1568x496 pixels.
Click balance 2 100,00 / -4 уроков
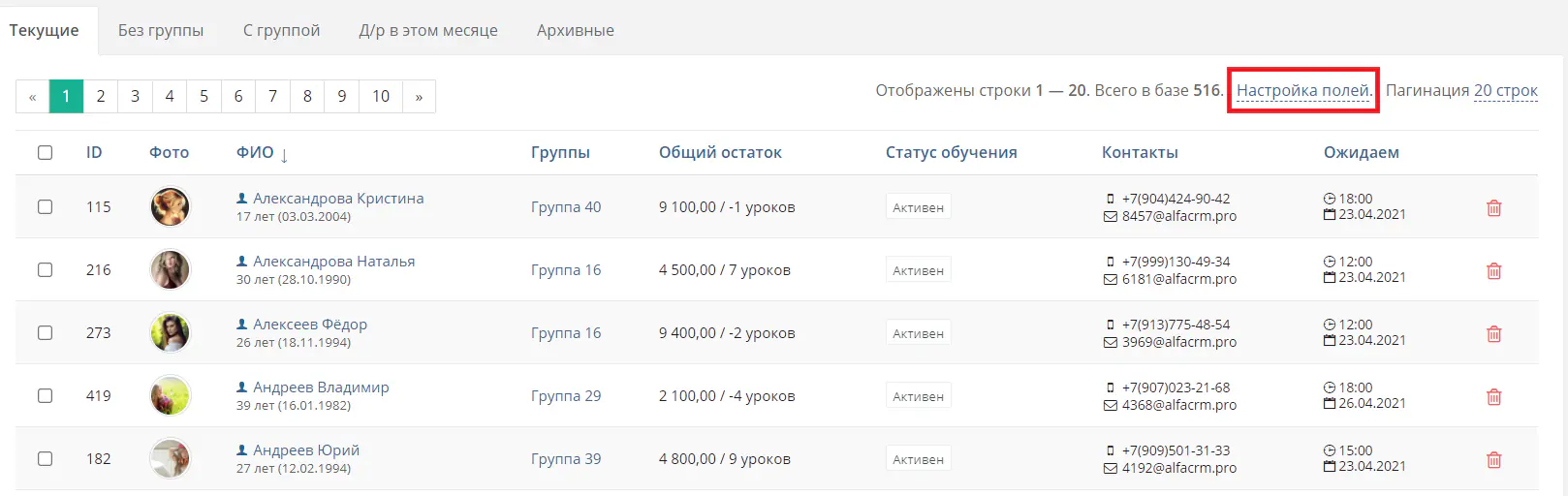coord(727,395)
